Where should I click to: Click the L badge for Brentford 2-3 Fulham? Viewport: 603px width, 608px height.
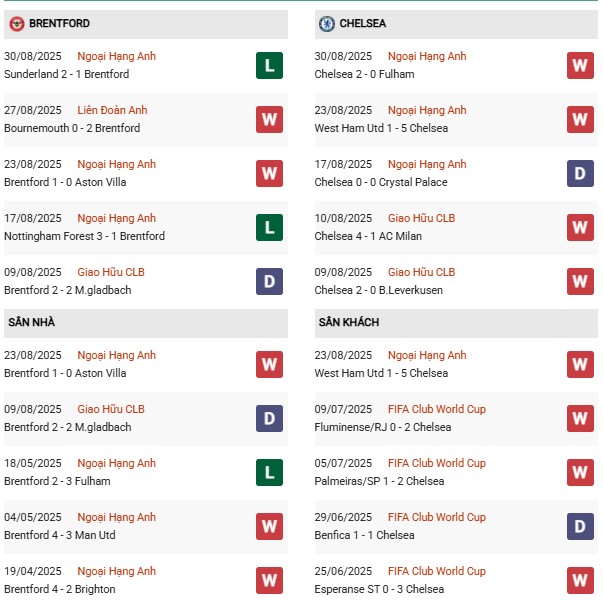click(269, 472)
